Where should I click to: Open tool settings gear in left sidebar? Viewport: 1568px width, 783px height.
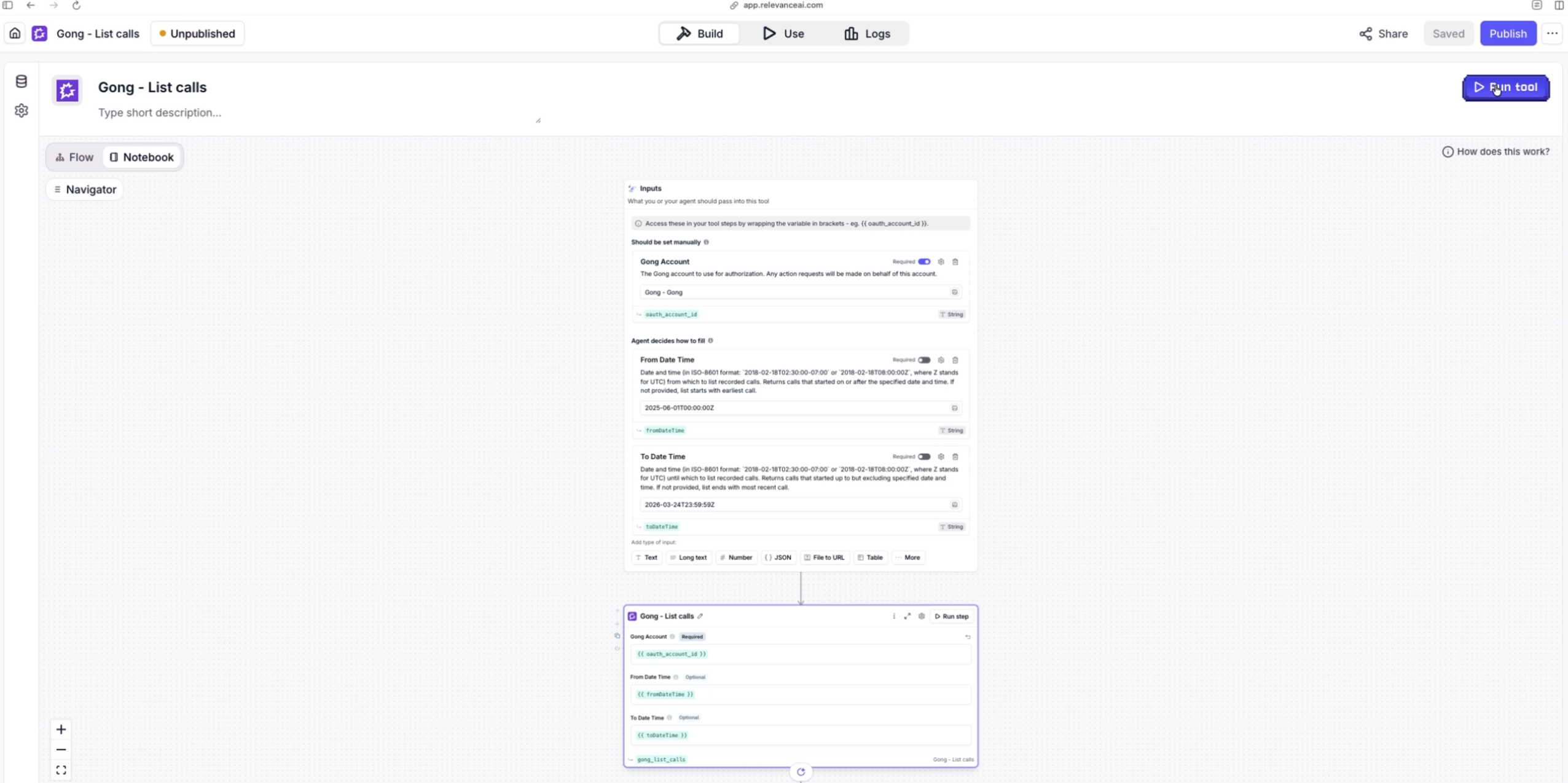point(22,111)
